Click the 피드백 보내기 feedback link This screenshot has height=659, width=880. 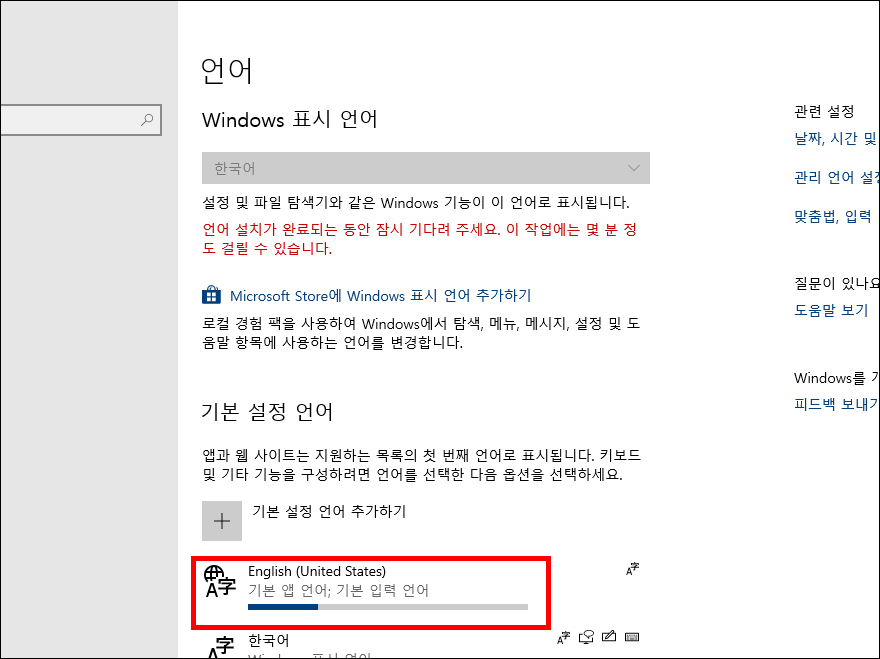coord(836,404)
